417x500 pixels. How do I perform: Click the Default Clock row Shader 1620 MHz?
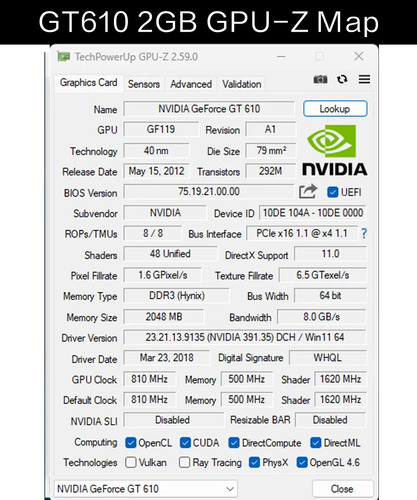click(340, 400)
